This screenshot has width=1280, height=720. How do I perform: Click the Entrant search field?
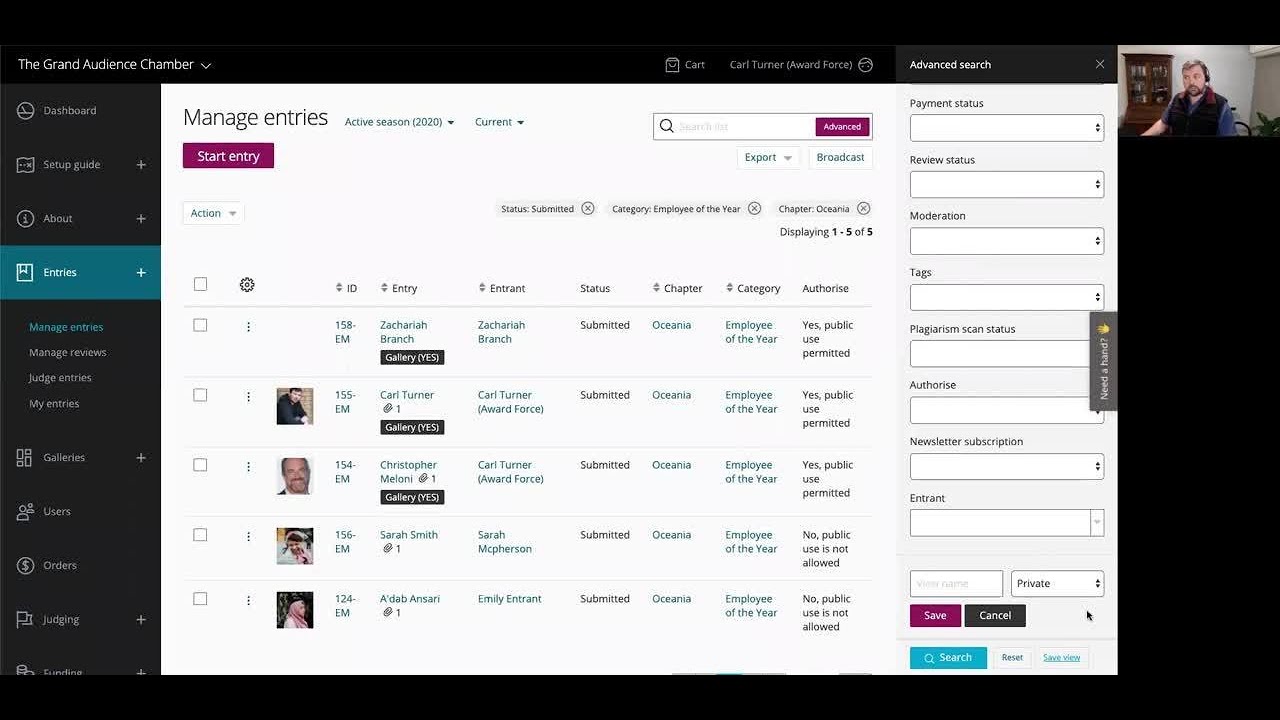[x=1007, y=523]
